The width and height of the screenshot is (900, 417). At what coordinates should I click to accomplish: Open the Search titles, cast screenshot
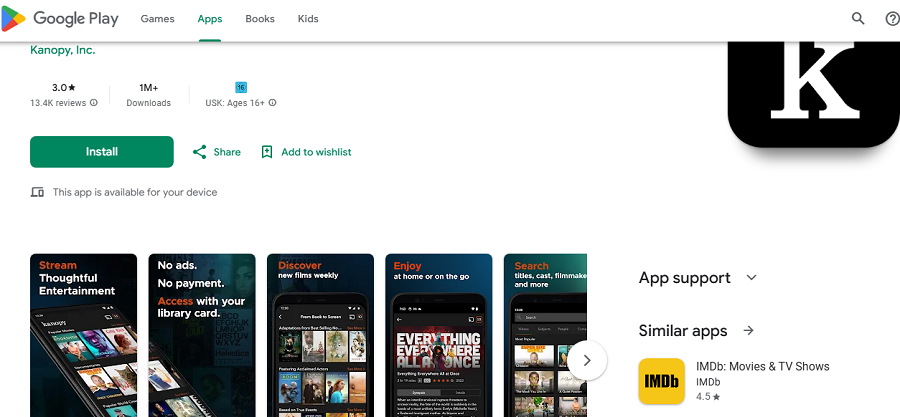545,336
